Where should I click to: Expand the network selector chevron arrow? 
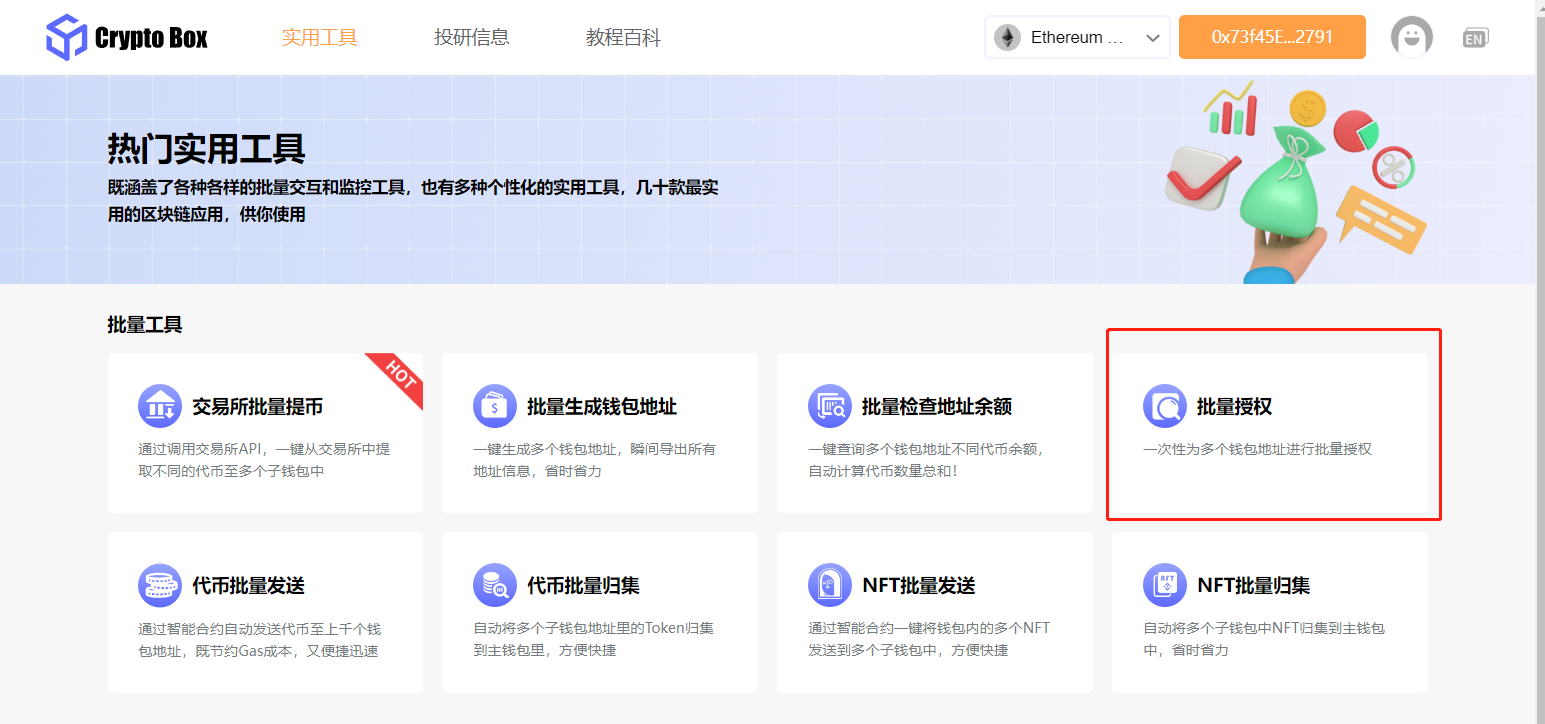(1154, 36)
